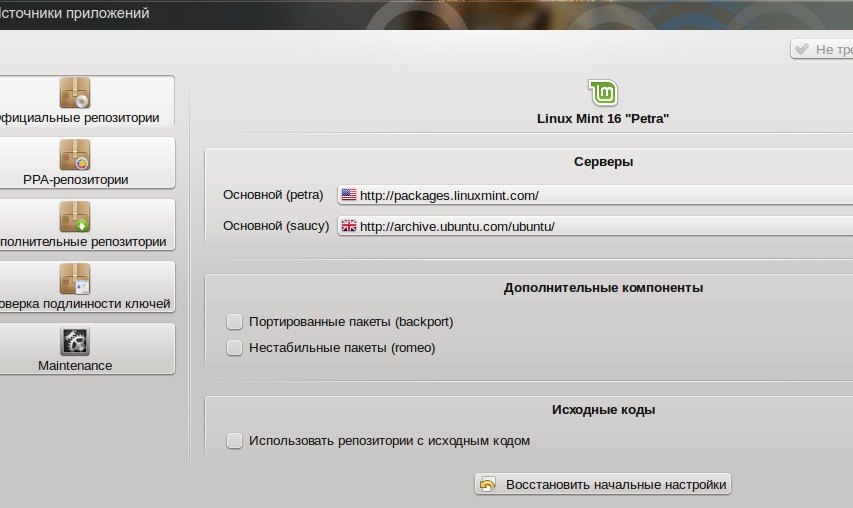Enable Нестабильные пакеты (romeo) checkbox
This screenshot has width=853, height=508.
pos(234,348)
